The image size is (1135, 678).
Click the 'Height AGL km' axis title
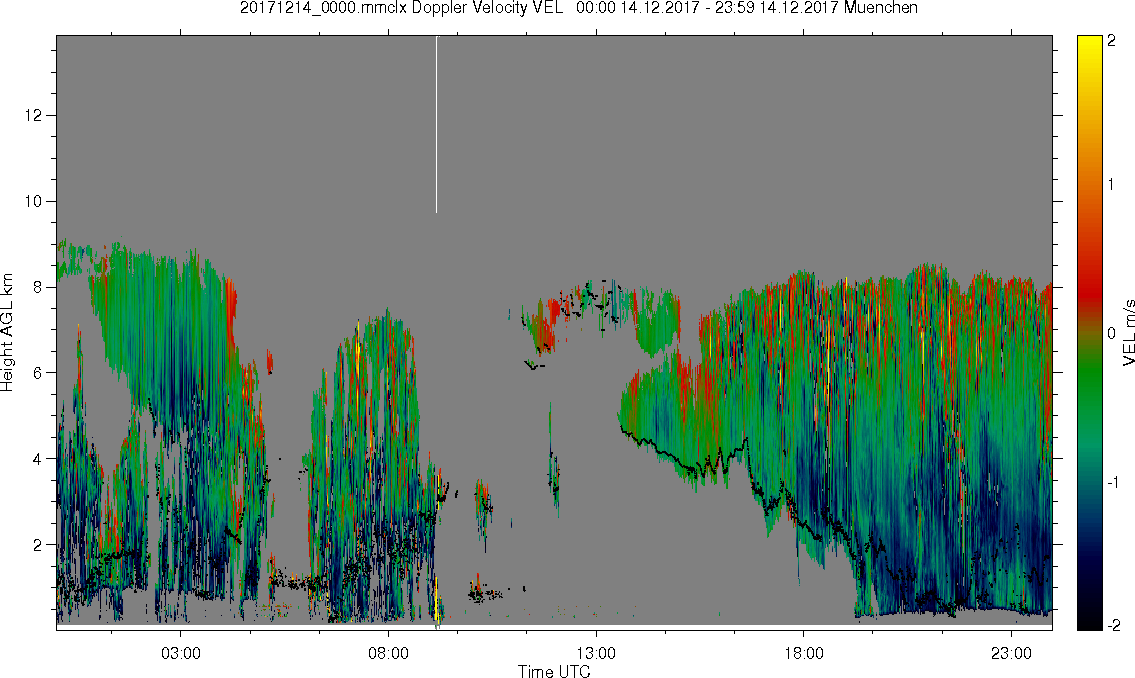(7, 333)
